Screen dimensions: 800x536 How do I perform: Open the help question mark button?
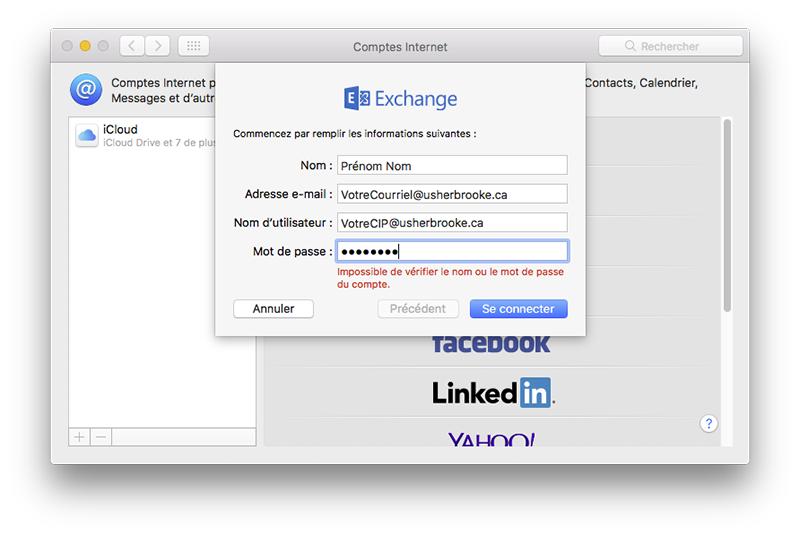coord(708,424)
